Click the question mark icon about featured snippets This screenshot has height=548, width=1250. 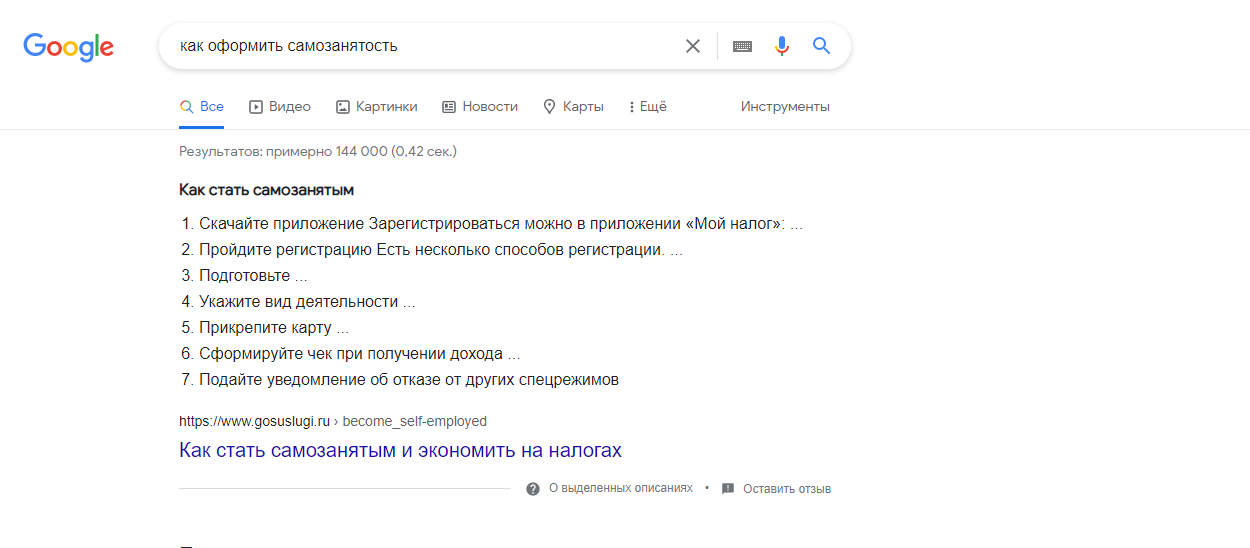pyautogui.click(x=533, y=489)
